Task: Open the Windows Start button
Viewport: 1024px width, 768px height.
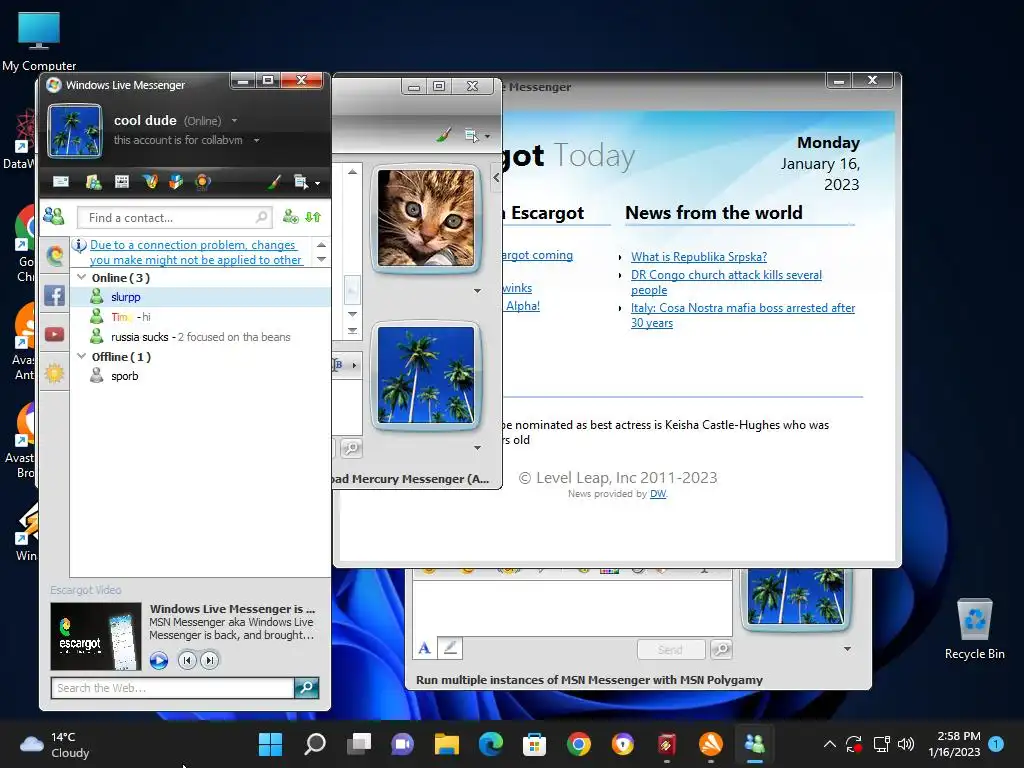Action: point(270,744)
